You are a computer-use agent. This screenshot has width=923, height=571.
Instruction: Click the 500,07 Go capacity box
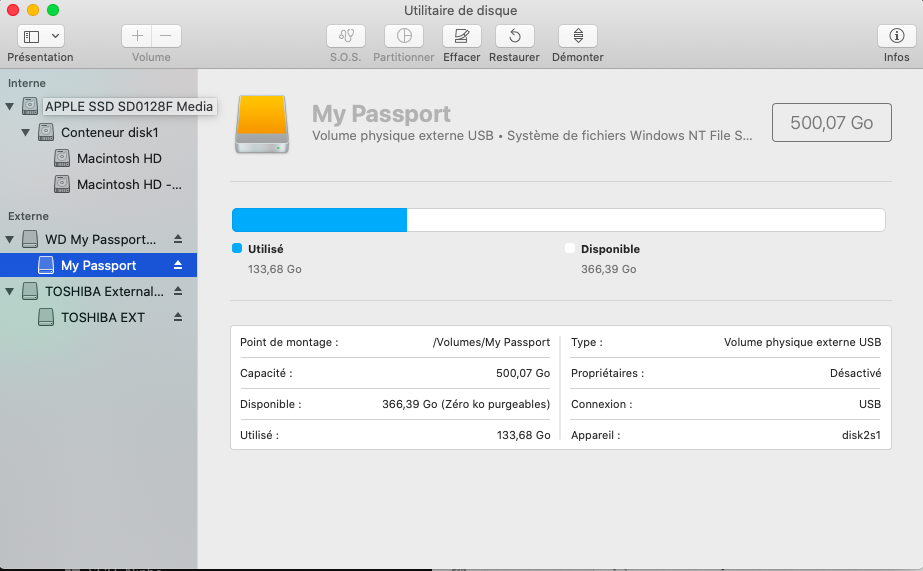(831, 123)
